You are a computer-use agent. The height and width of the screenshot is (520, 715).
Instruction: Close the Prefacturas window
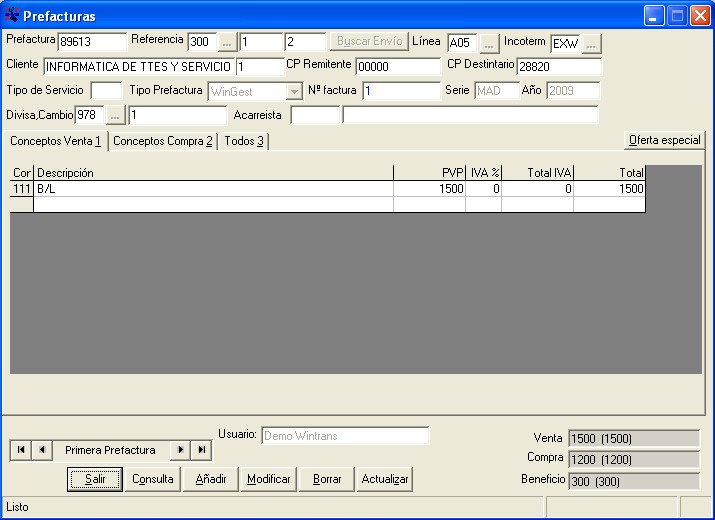(x=700, y=16)
